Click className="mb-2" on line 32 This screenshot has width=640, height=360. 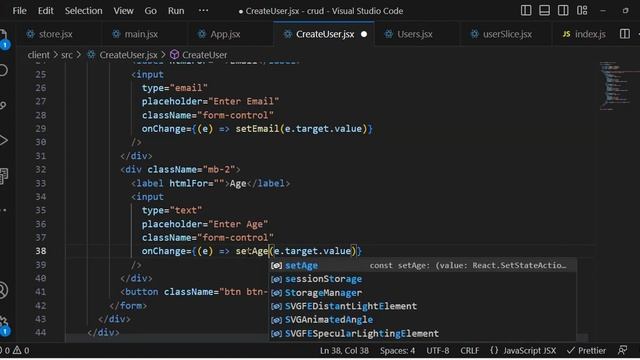(191, 169)
